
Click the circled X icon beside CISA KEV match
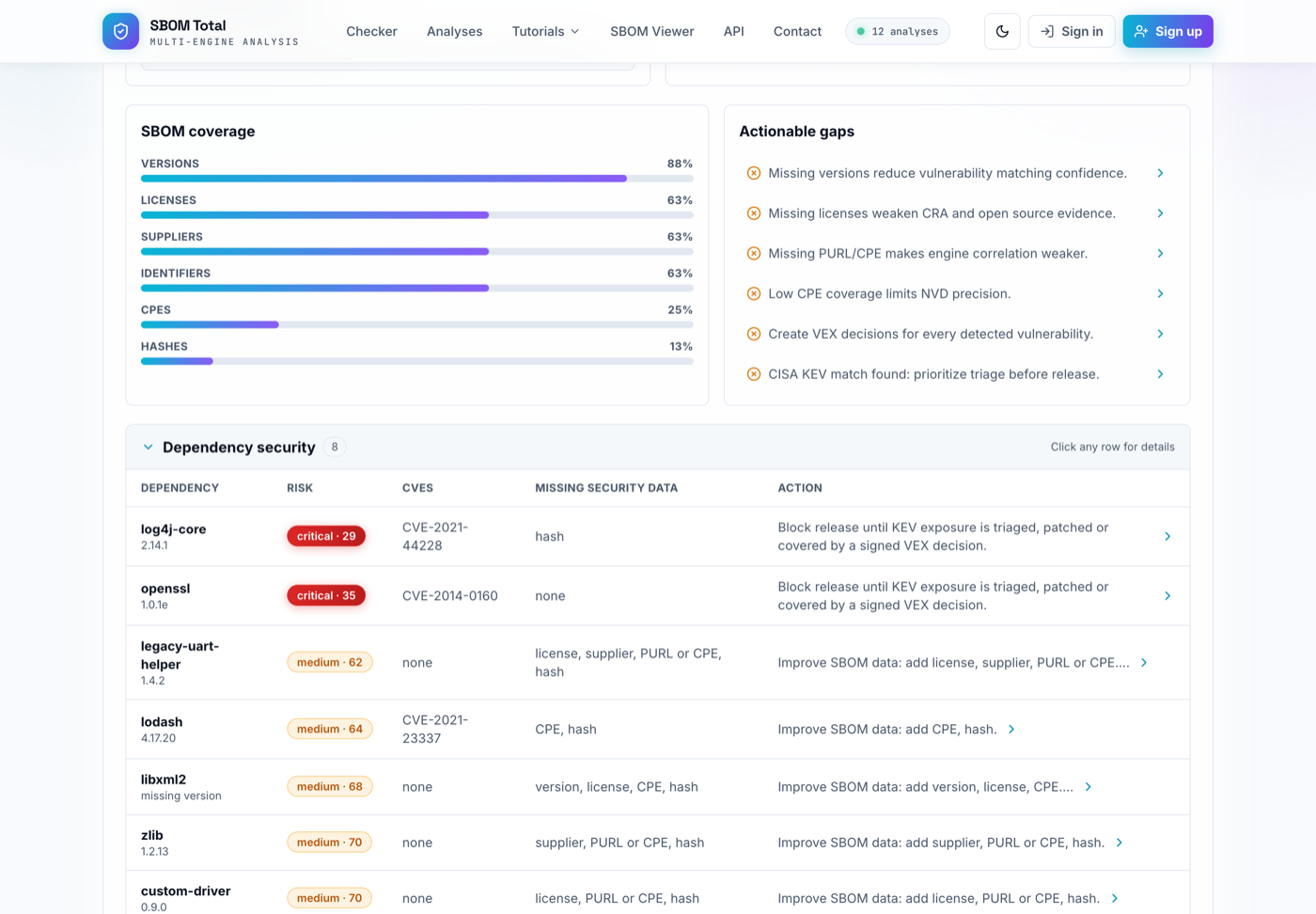pyautogui.click(x=754, y=374)
